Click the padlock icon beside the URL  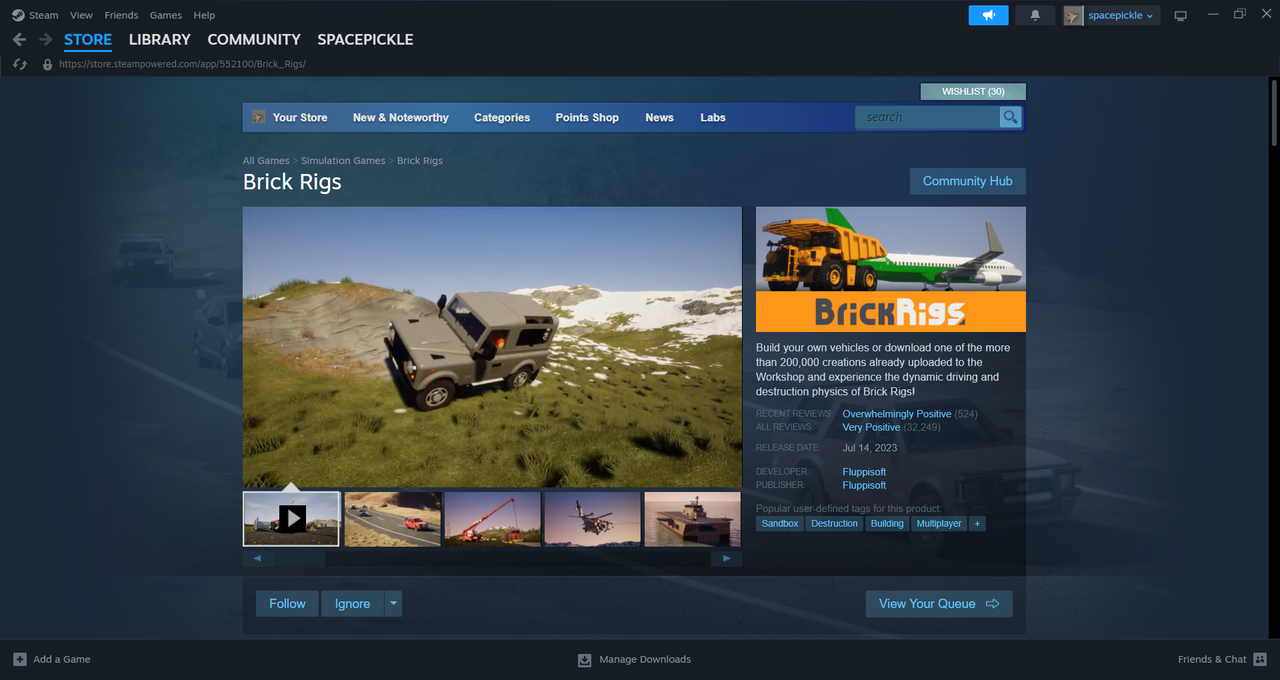47,64
